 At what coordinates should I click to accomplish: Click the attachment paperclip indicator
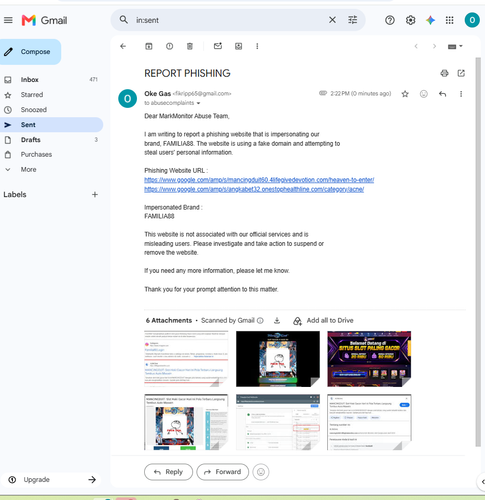tap(323, 93)
